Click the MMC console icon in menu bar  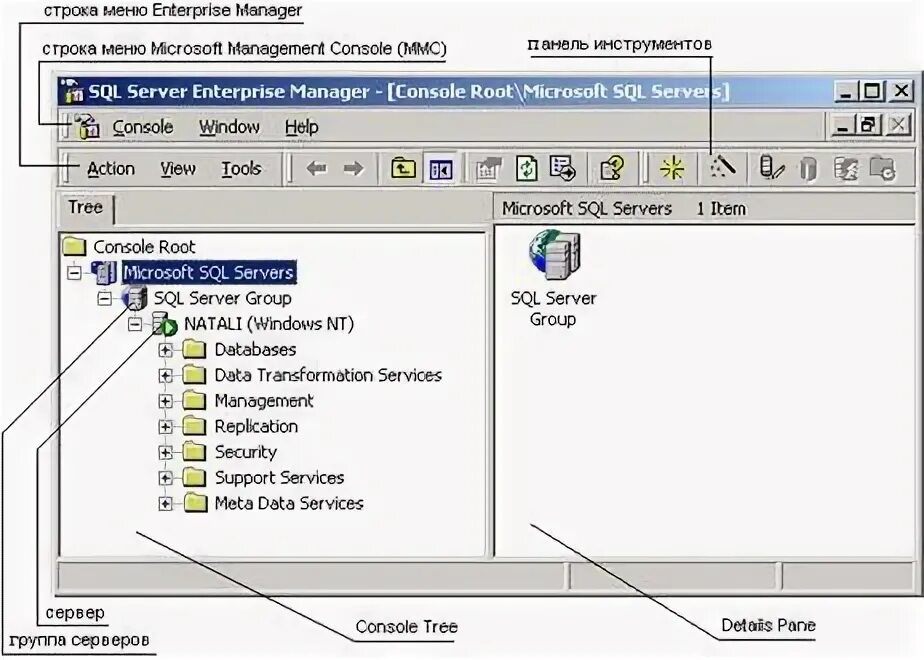pos(87,127)
